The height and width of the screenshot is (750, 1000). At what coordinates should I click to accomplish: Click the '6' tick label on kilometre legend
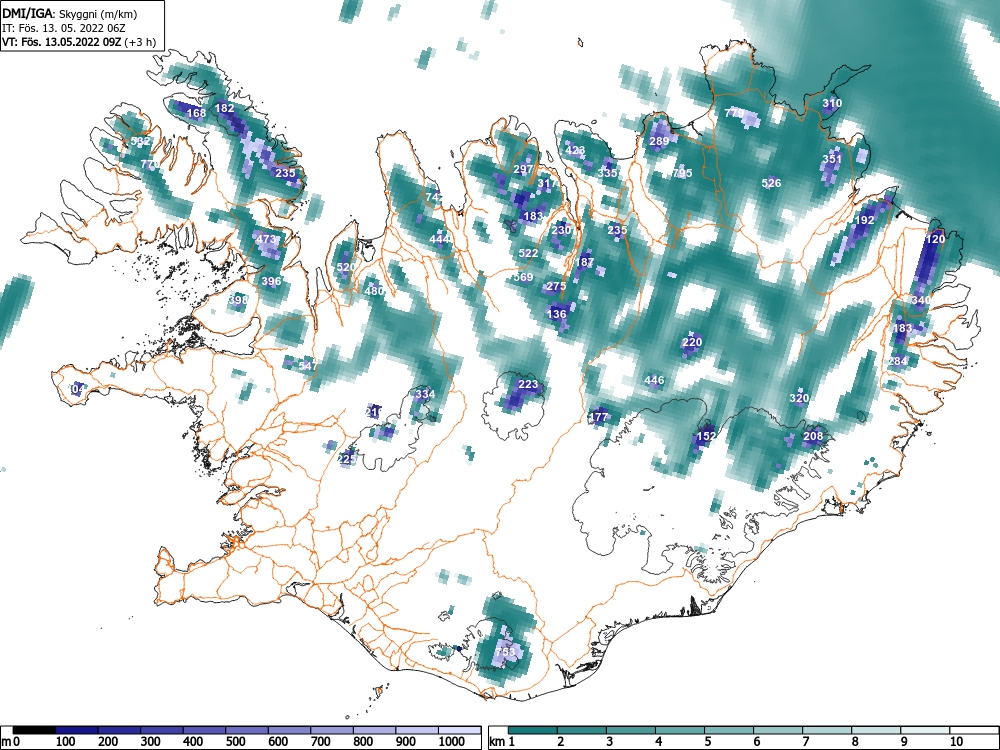point(756,742)
